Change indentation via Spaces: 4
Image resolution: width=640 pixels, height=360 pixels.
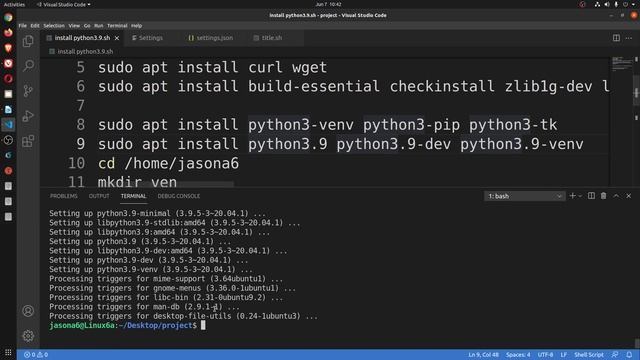click(x=518, y=355)
